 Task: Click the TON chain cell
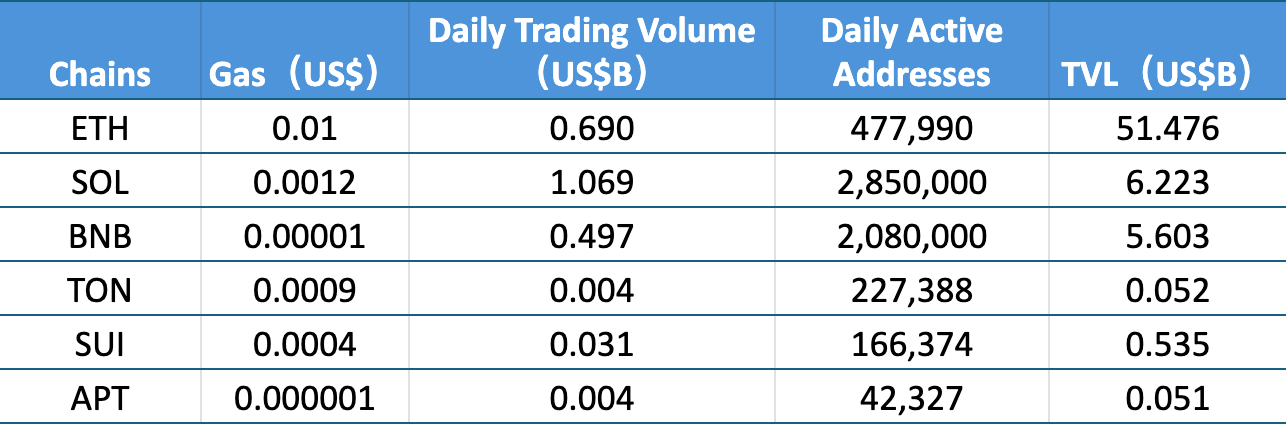[x=100, y=291]
